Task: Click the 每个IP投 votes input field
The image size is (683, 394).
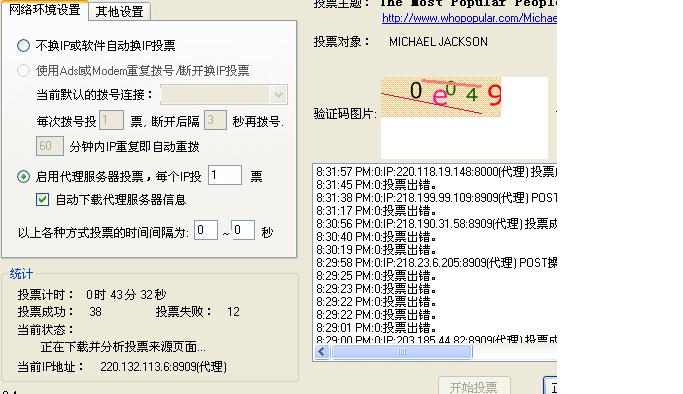Action: click(x=225, y=175)
